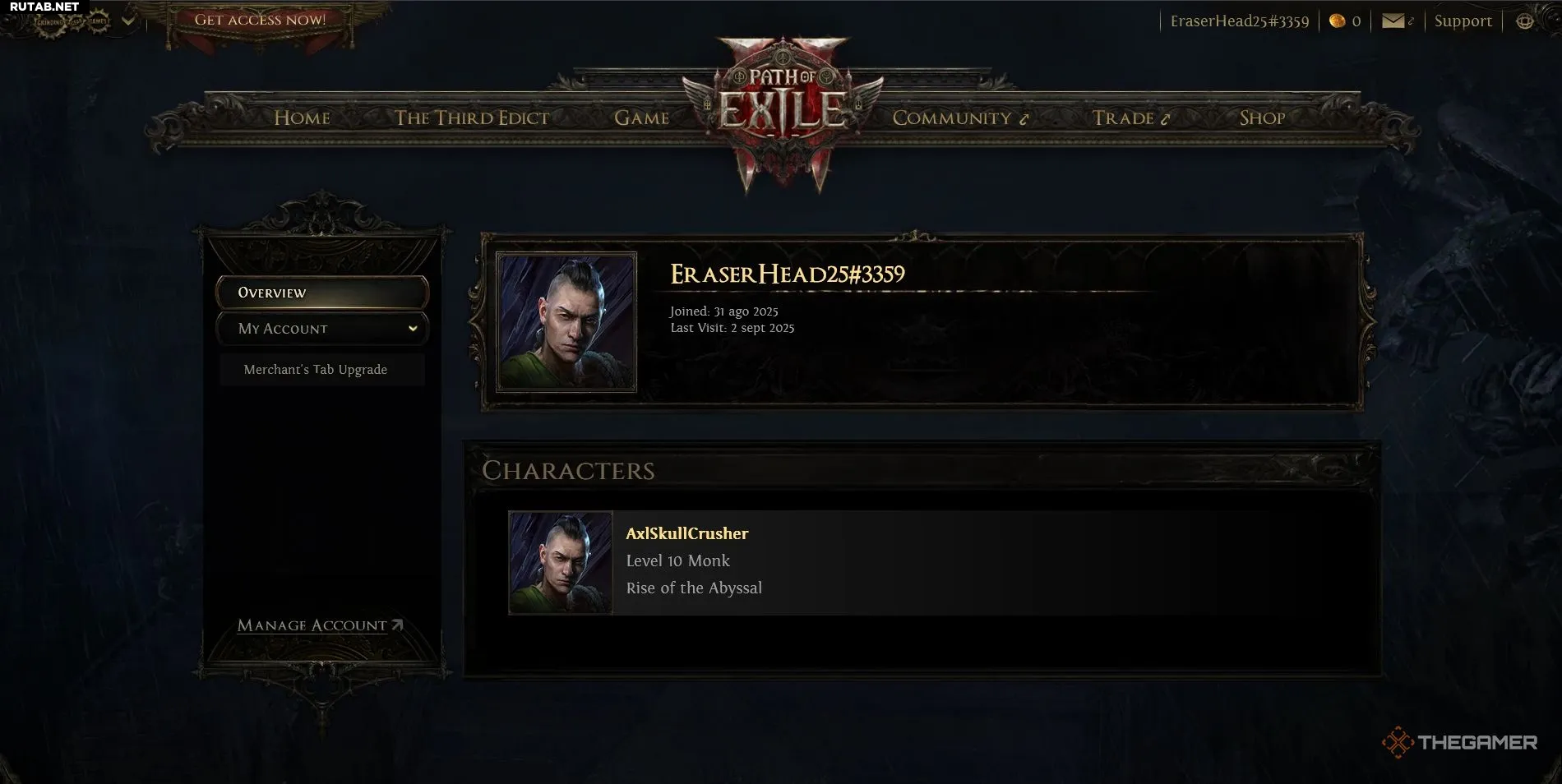This screenshot has height=784, width=1562.
Task: Click the Manage Account external arrow icon
Action: pos(397,625)
